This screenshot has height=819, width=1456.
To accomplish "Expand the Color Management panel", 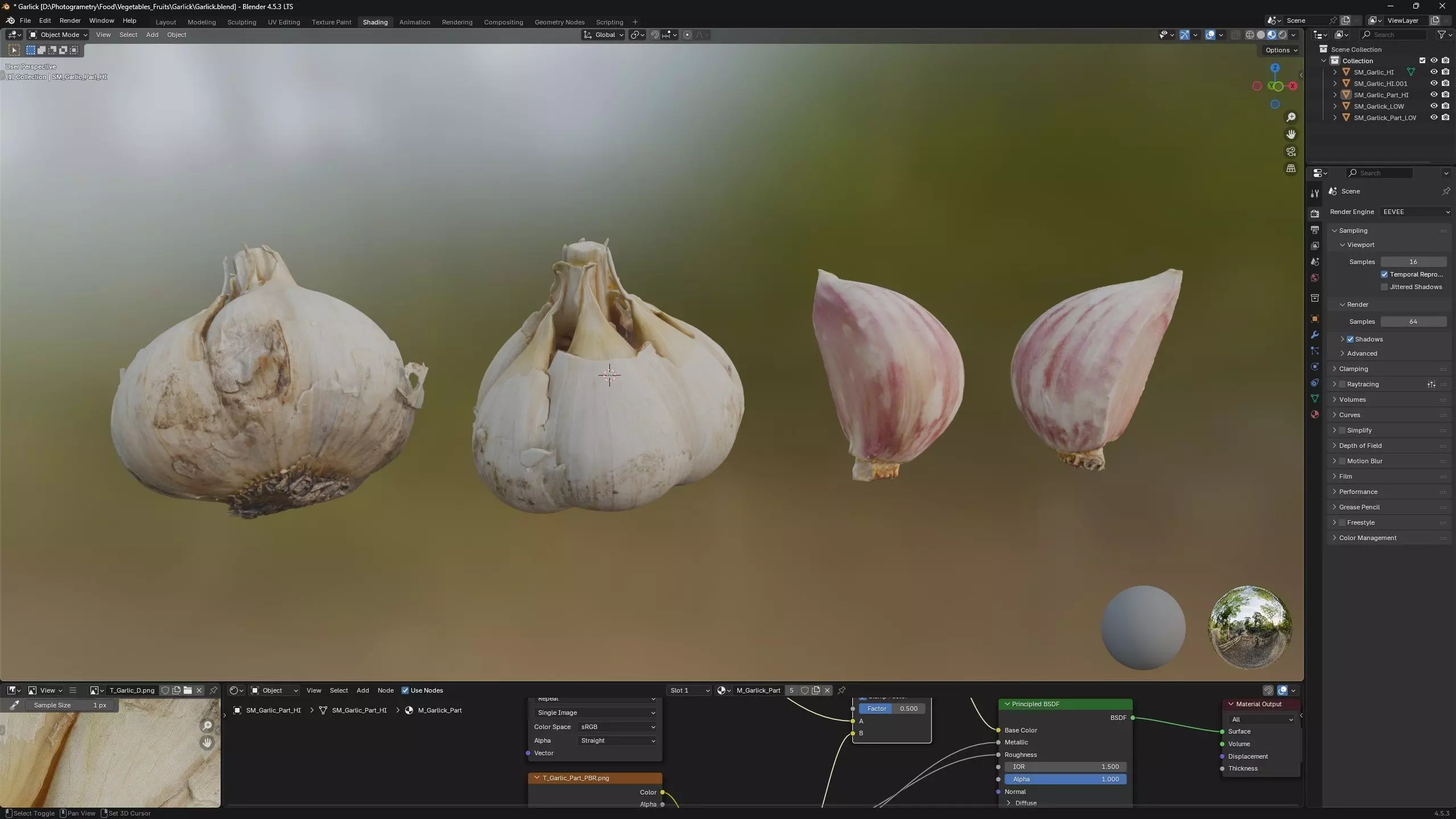I will pos(1389,538).
